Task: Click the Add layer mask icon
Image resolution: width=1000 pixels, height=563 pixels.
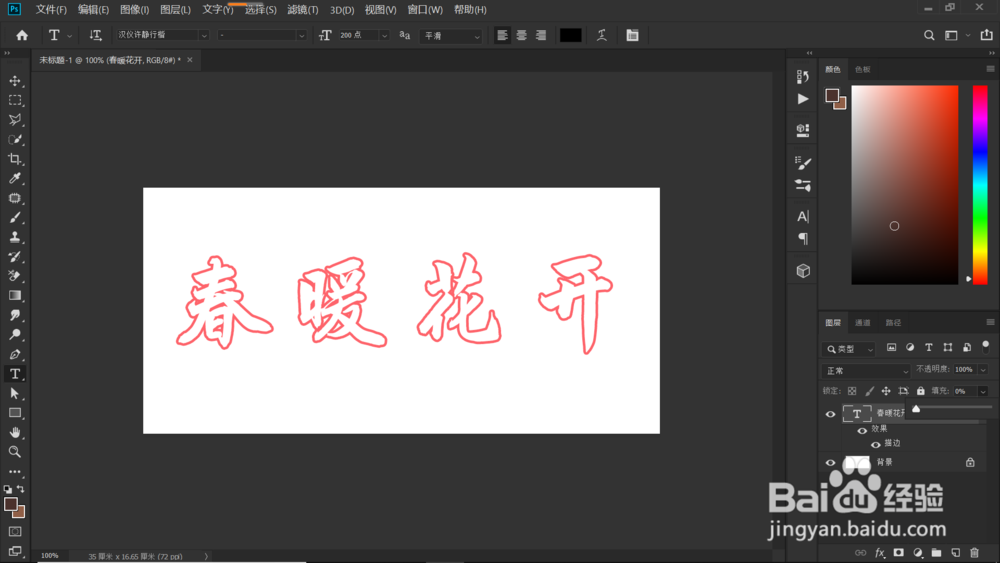Action: point(899,553)
